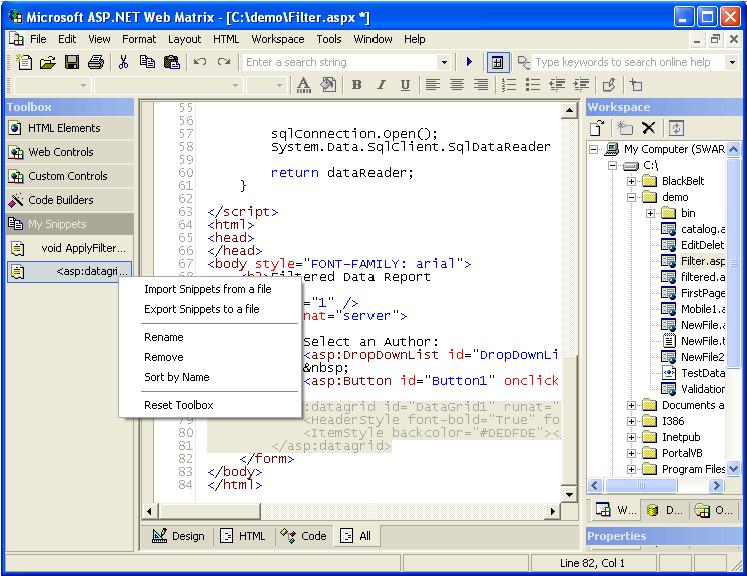The image size is (747, 576).
Task: Expand the bin folder
Action: coord(651,213)
